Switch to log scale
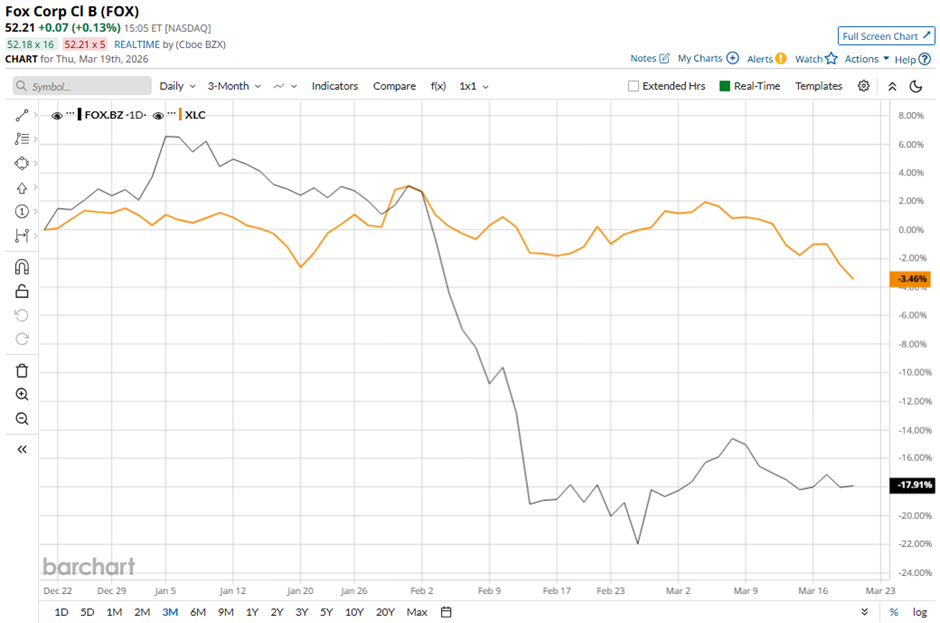This screenshot has height=623, width=940. (x=920, y=612)
